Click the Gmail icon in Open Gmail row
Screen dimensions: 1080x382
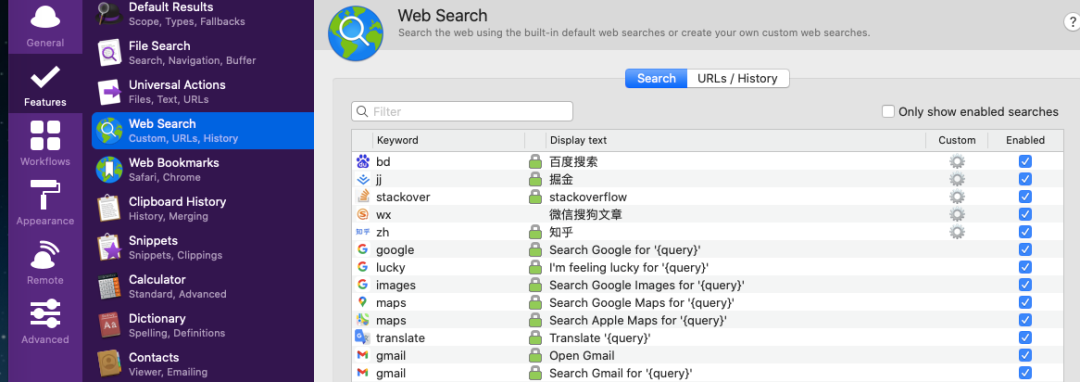(363, 355)
